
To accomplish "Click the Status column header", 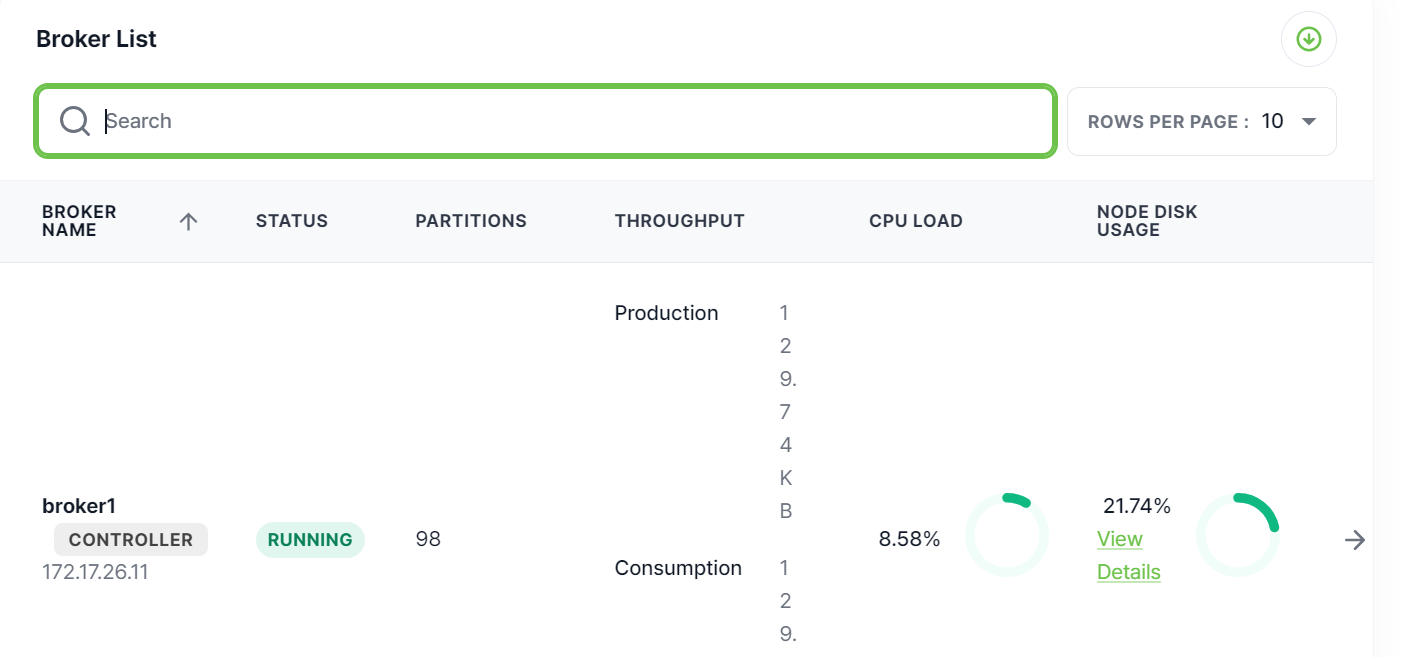I will point(291,221).
